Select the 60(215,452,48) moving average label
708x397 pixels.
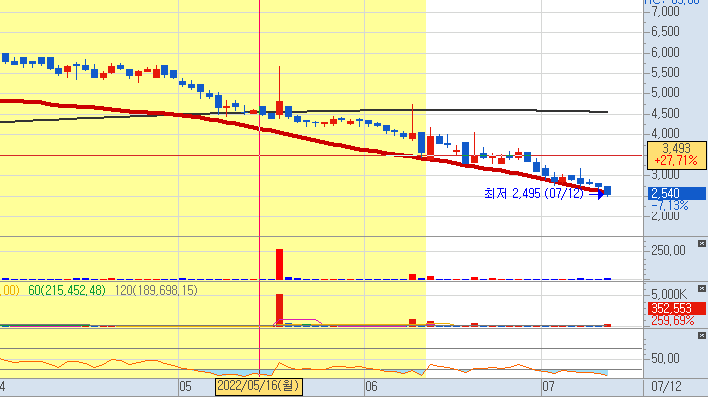point(66,290)
